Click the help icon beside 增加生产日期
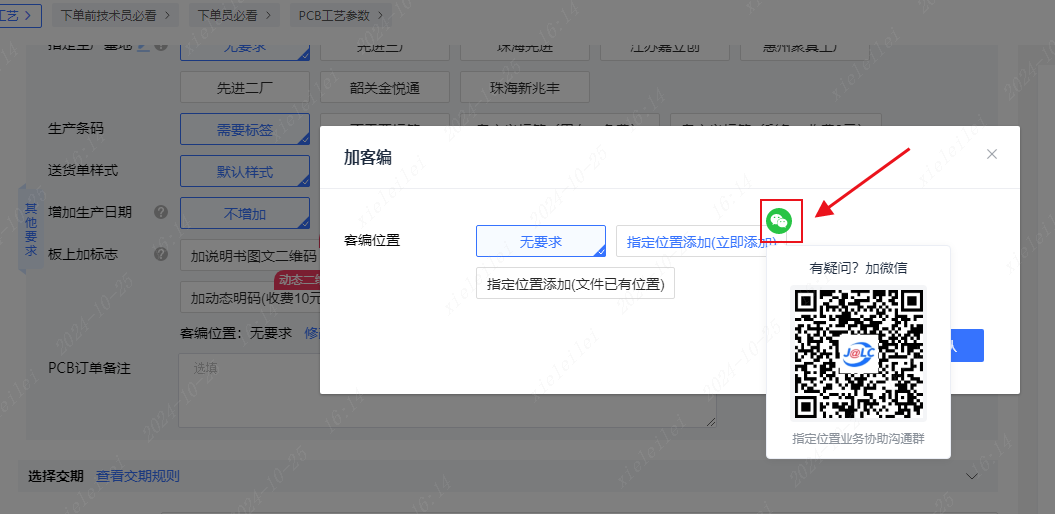This screenshot has width=1055, height=514. tap(161, 213)
